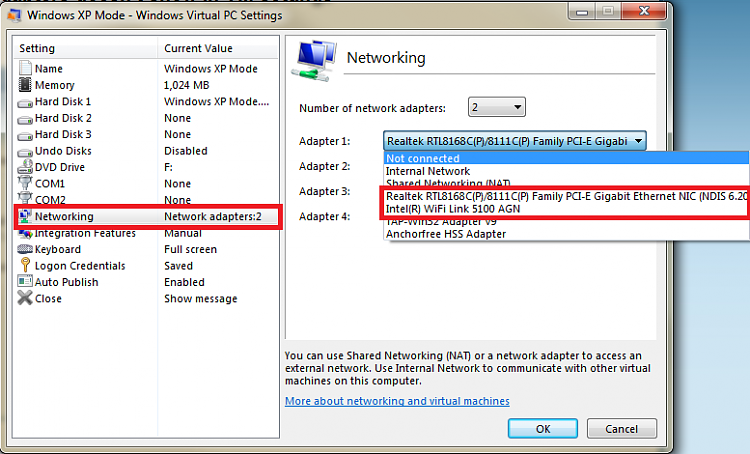Click the OK button
750x454 pixels.
tap(542, 429)
